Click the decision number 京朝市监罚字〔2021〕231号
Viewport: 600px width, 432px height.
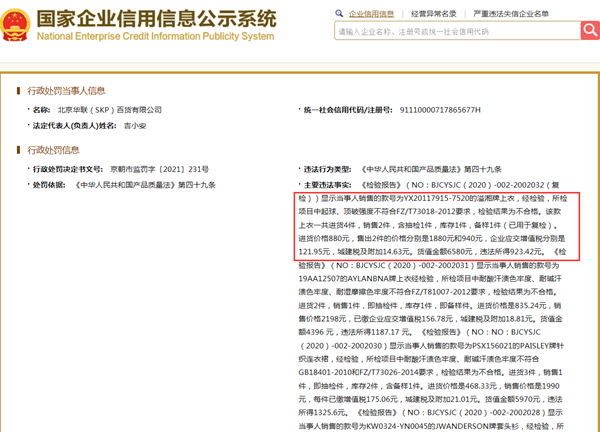(160, 169)
